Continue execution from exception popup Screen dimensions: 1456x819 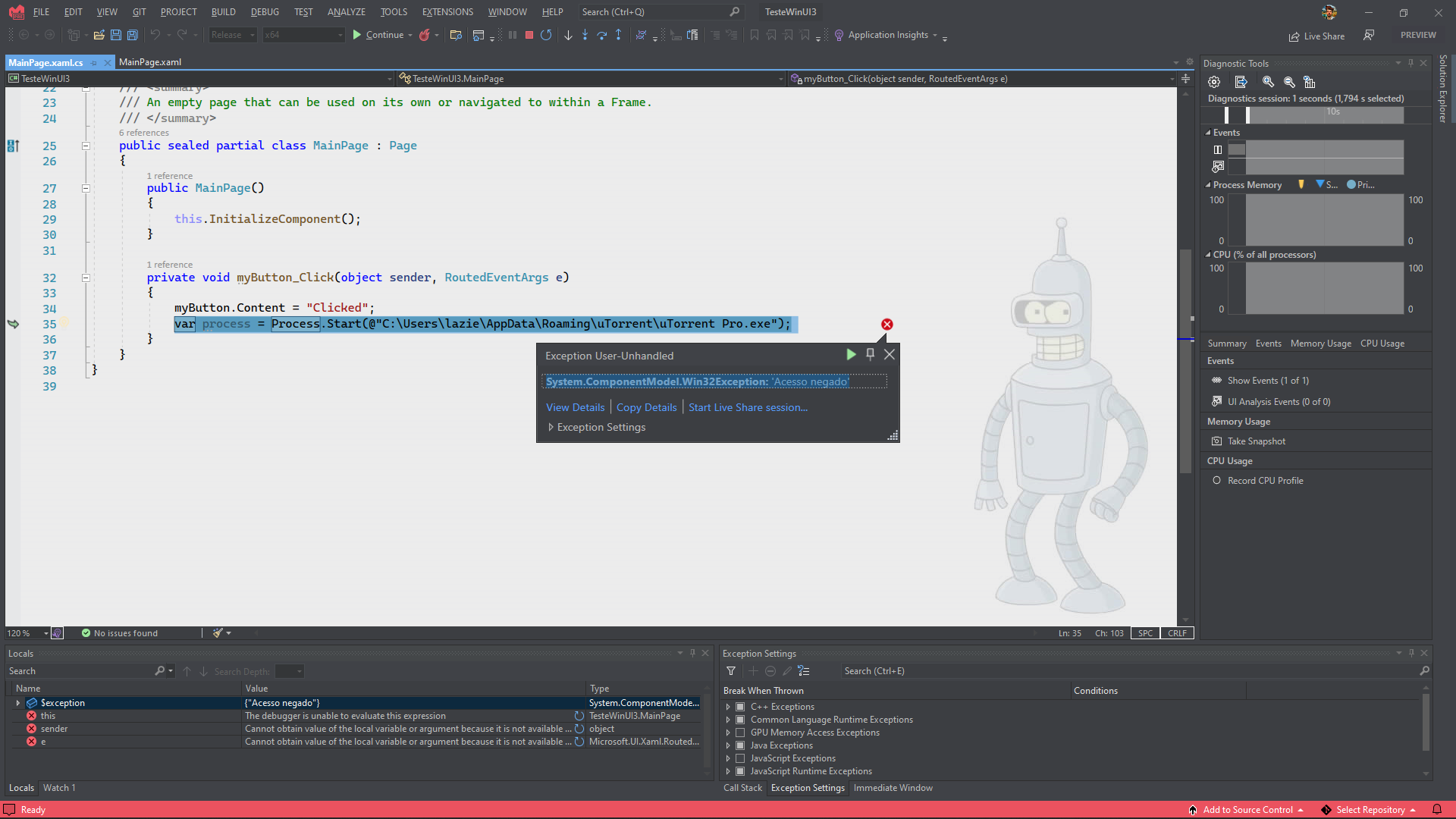pos(851,354)
